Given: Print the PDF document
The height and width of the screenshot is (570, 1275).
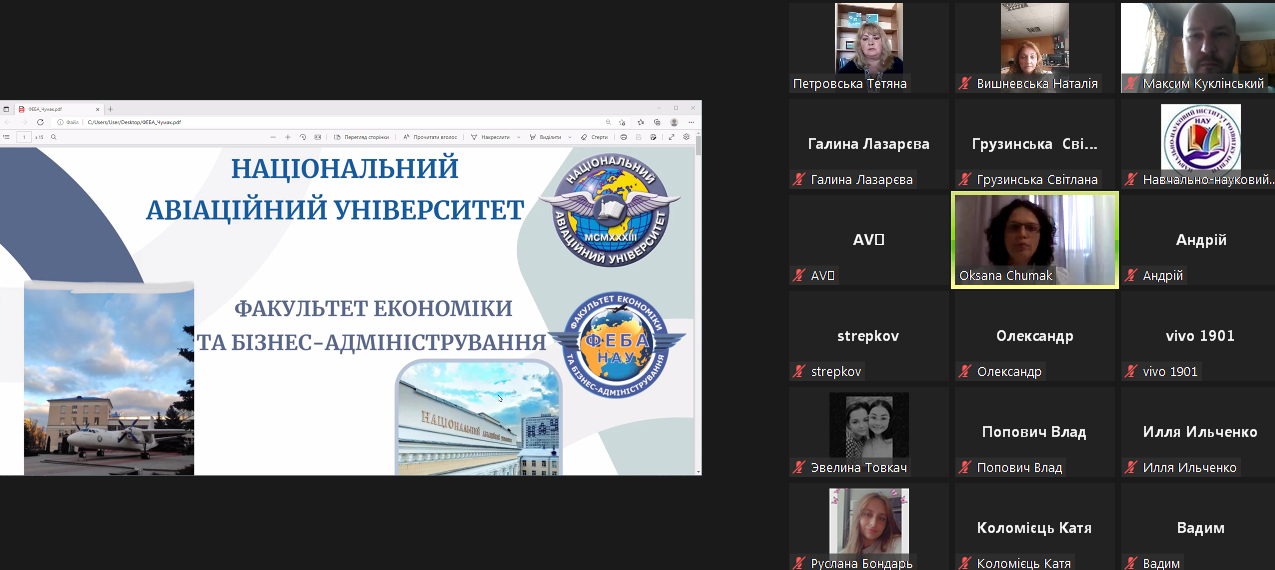Looking at the screenshot, I should pos(624,137).
